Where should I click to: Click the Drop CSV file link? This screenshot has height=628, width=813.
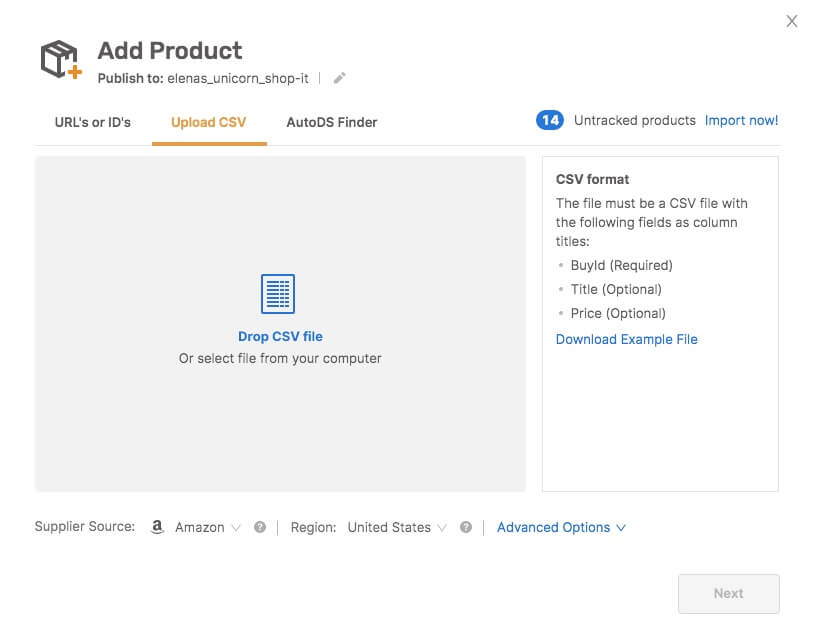(x=279, y=336)
